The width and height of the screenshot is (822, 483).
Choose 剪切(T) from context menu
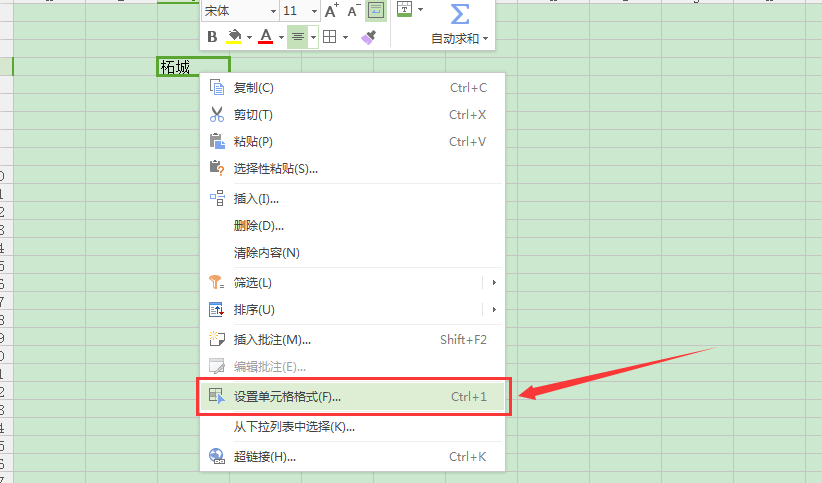click(x=352, y=115)
